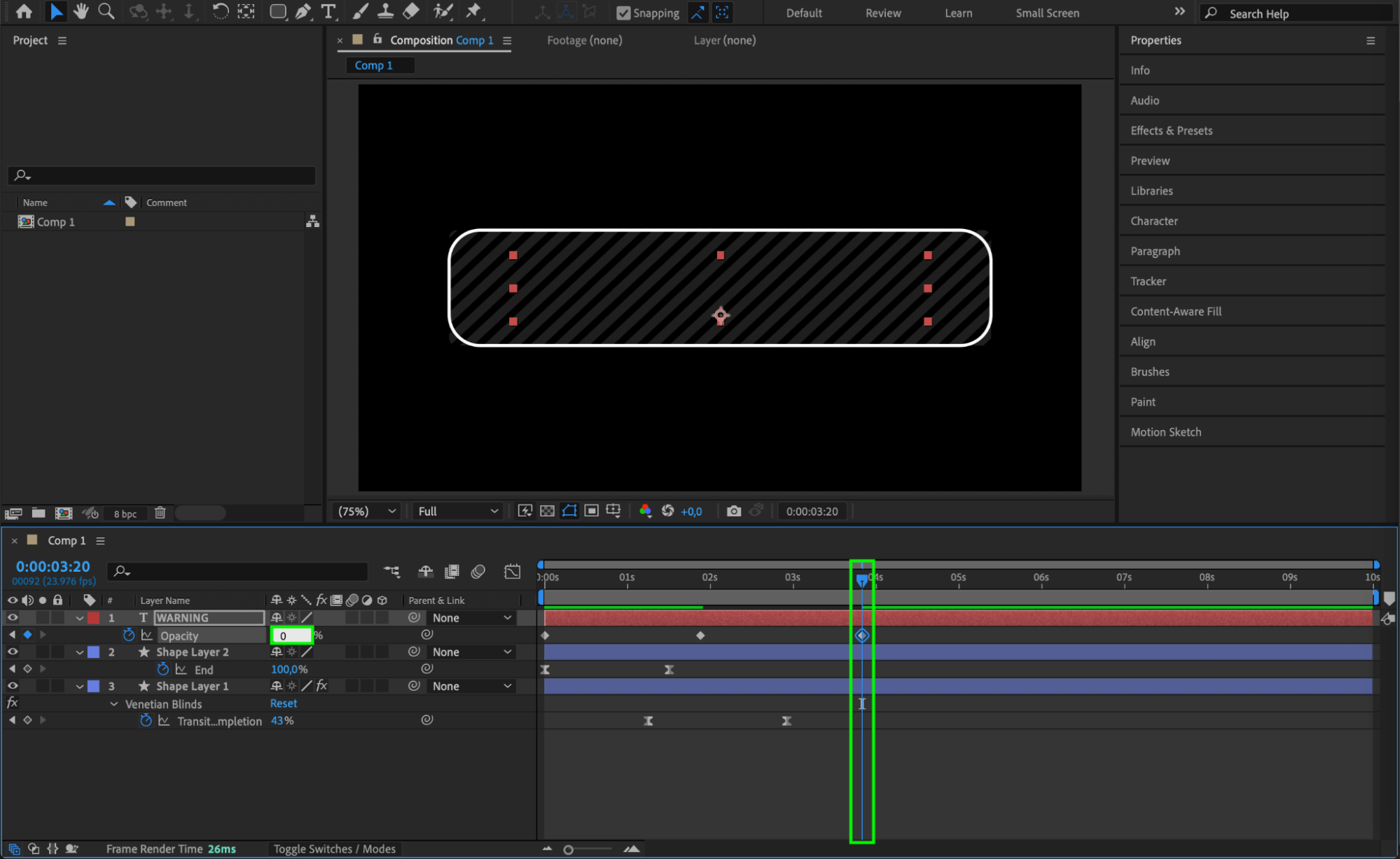
Task: Click Toggle Switches / Modes button
Action: coord(334,848)
